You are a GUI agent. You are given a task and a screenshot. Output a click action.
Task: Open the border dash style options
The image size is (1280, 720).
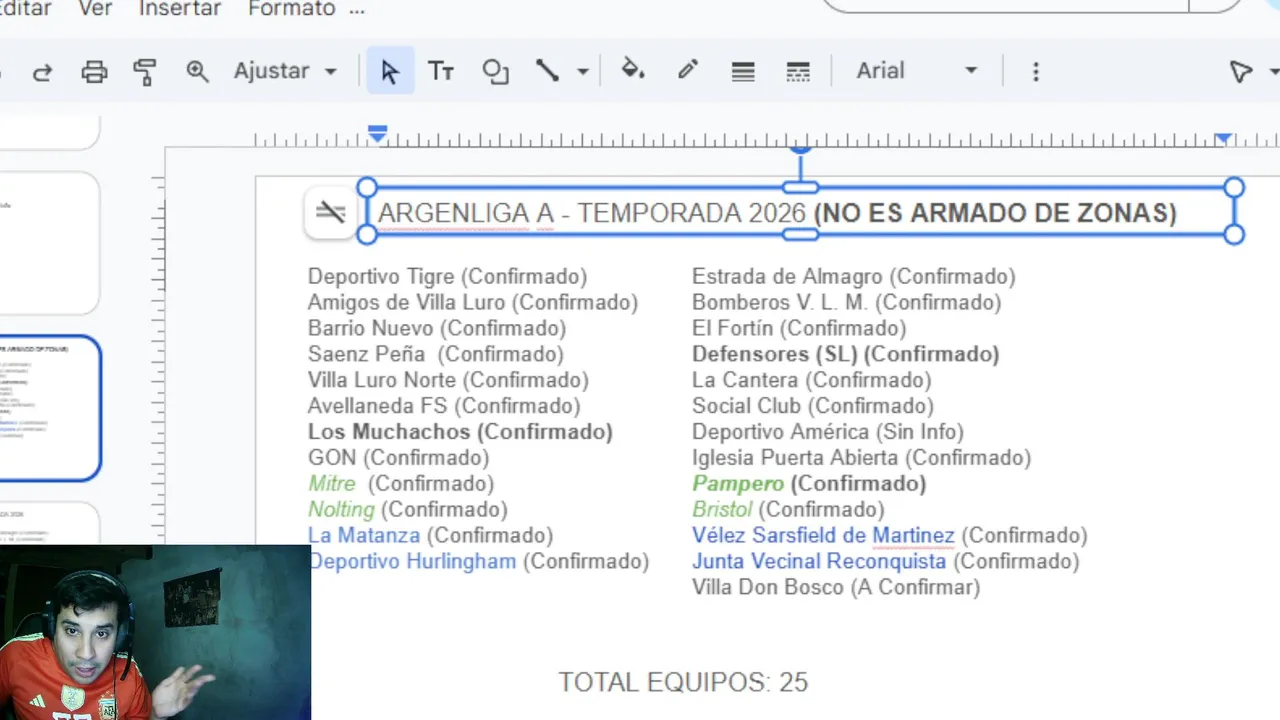tap(798, 71)
